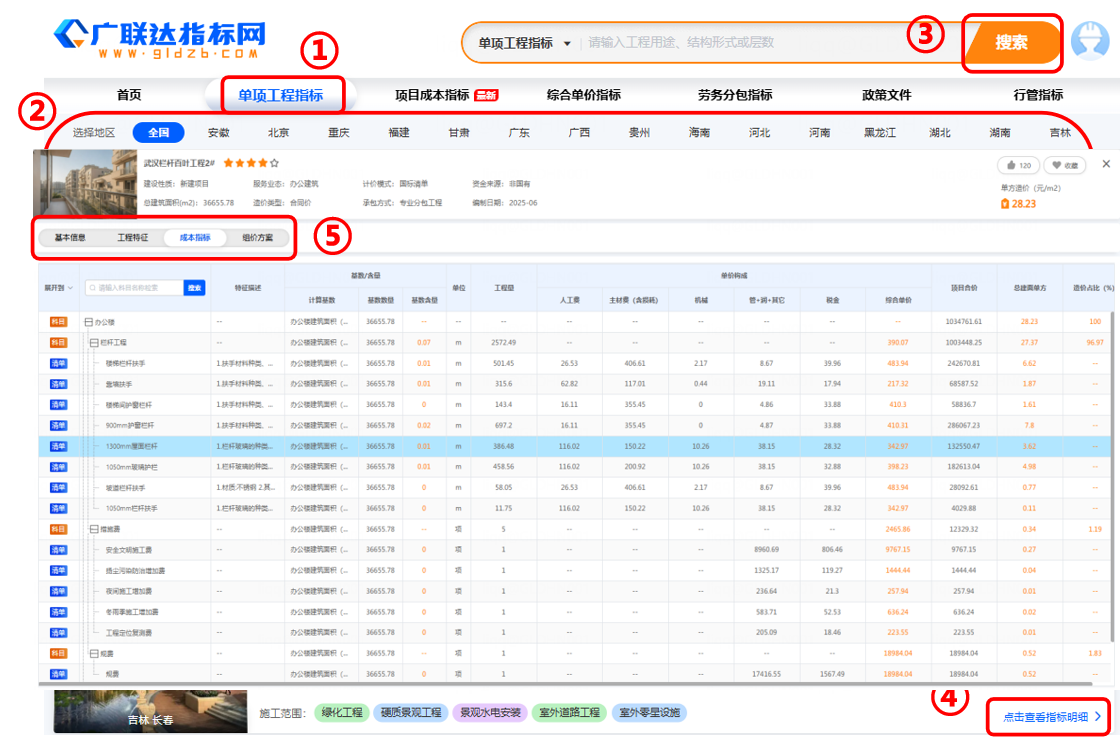
Task: Switch to the 基本信息 tab
Action: tap(70, 238)
